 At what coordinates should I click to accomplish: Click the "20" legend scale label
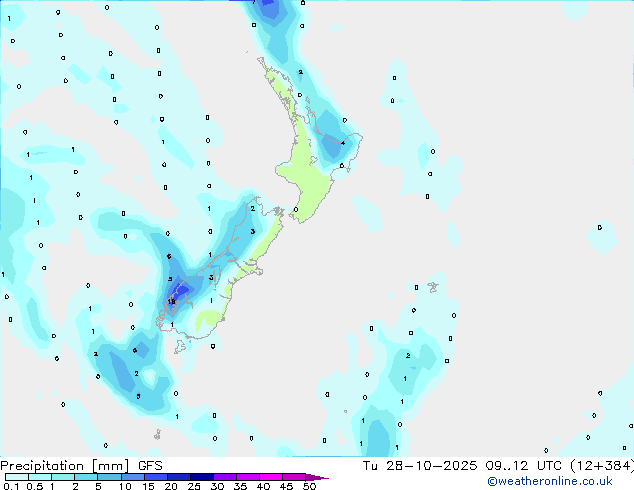171,486
